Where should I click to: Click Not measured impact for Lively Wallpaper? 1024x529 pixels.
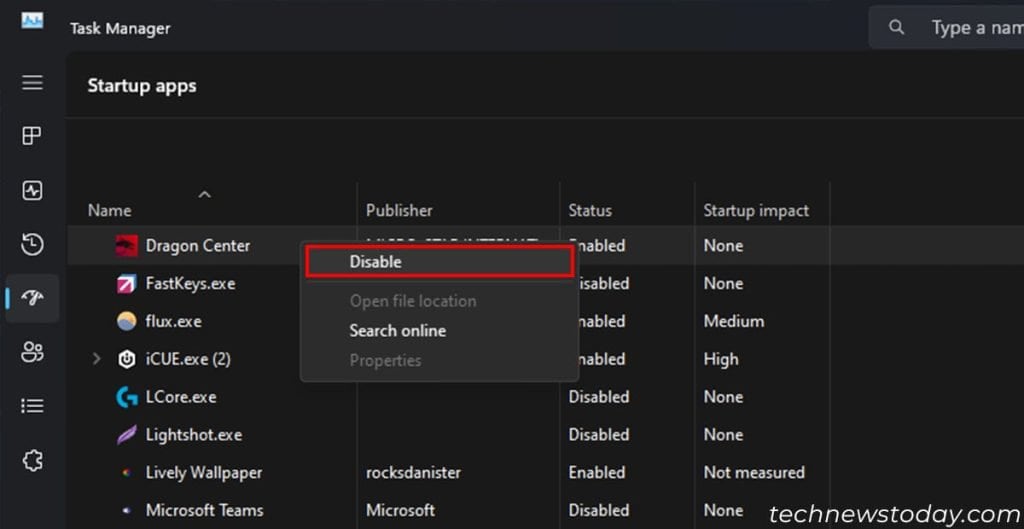(x=754, y=472)
